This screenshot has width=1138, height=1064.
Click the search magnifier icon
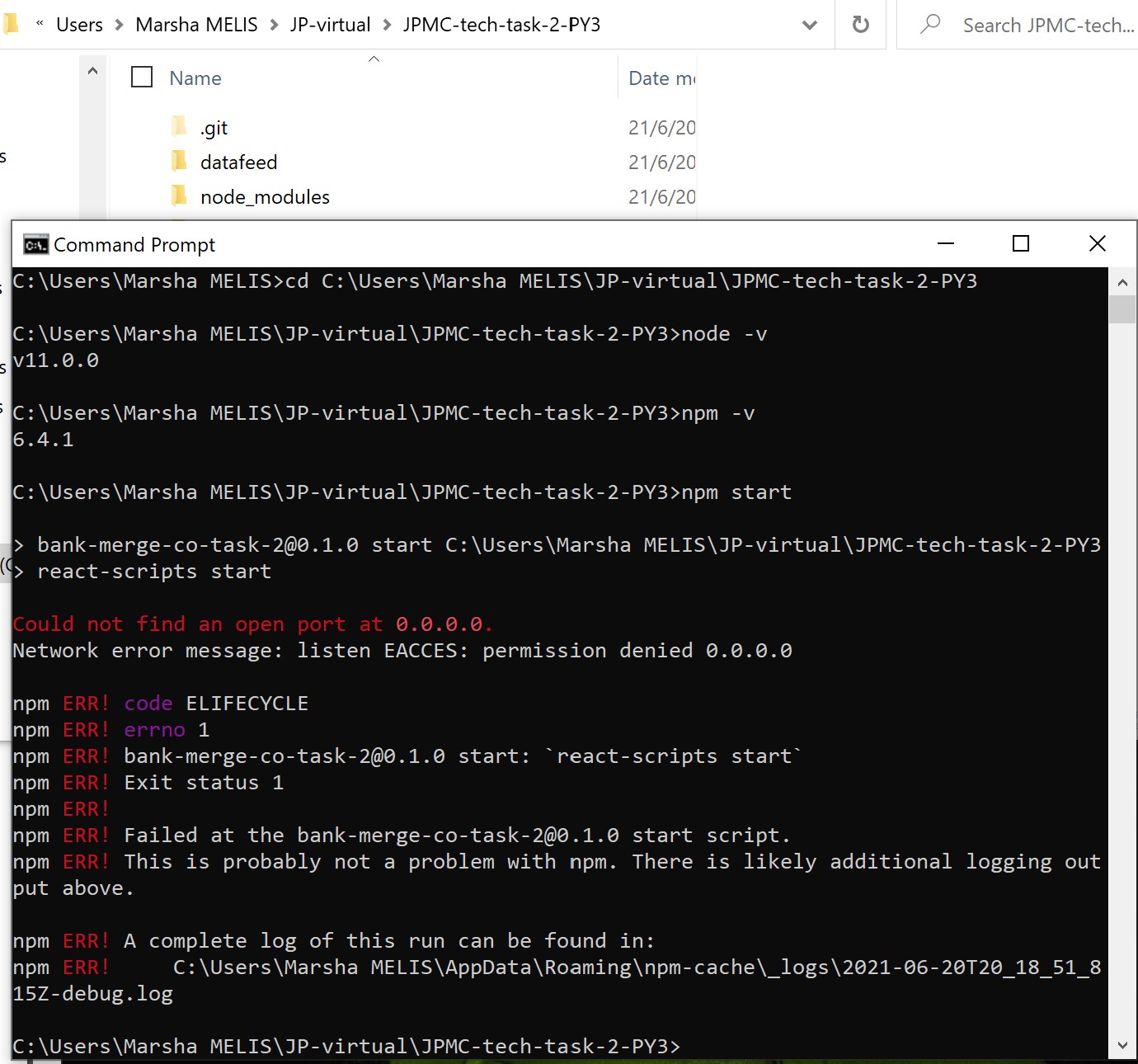click(x=929, y=25)
